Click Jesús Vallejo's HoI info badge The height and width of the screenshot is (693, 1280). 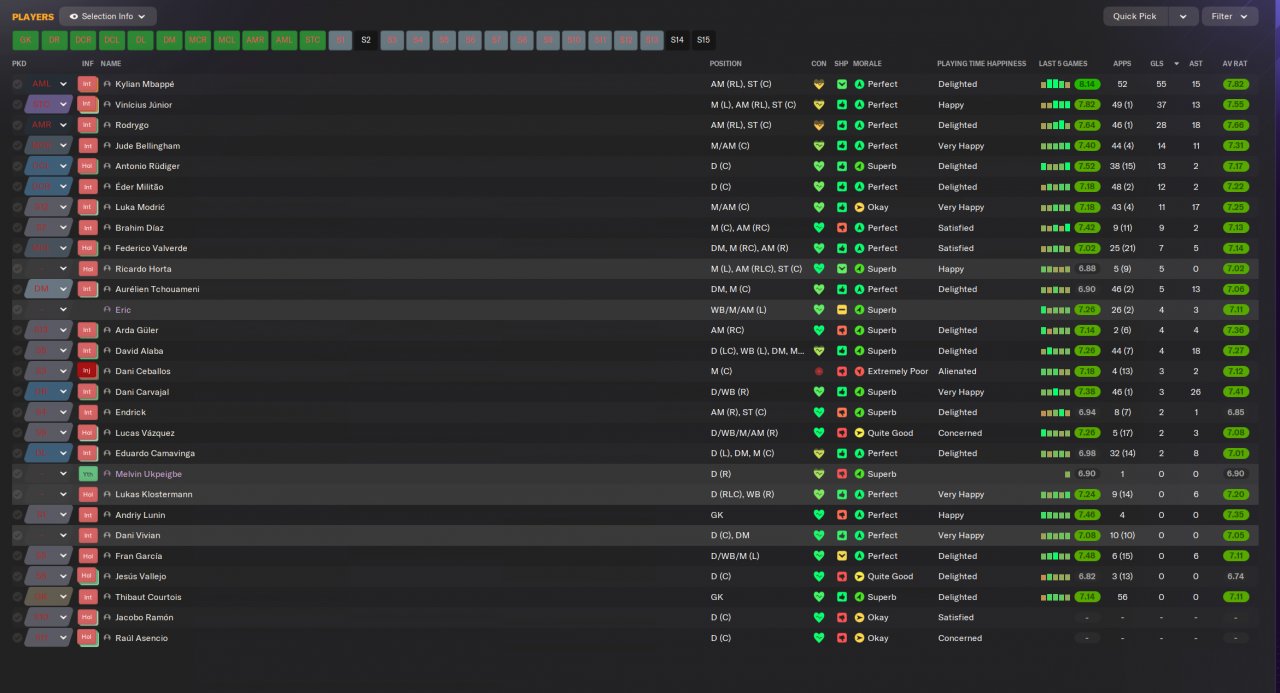tap(87, 576)
